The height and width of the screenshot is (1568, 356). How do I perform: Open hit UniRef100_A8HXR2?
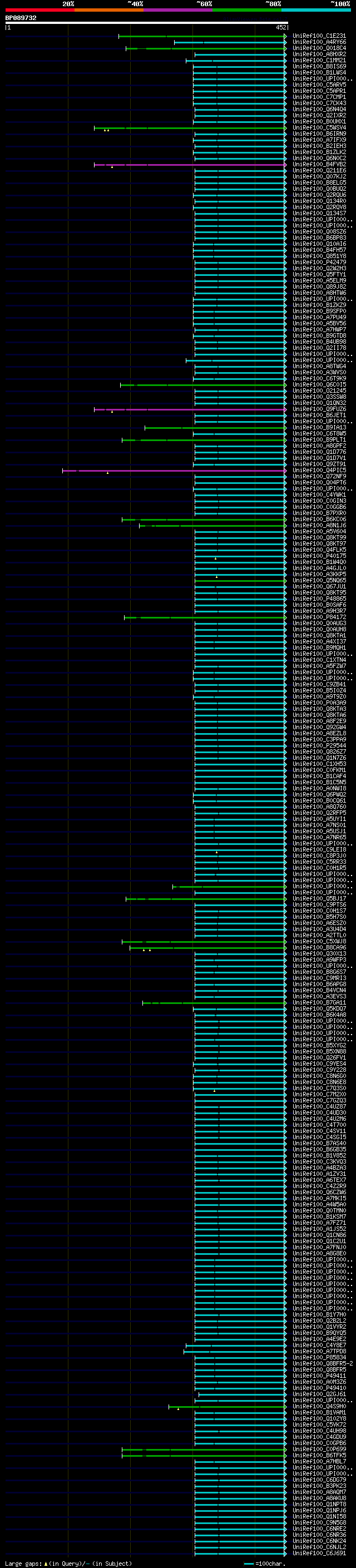click(319, 54)
